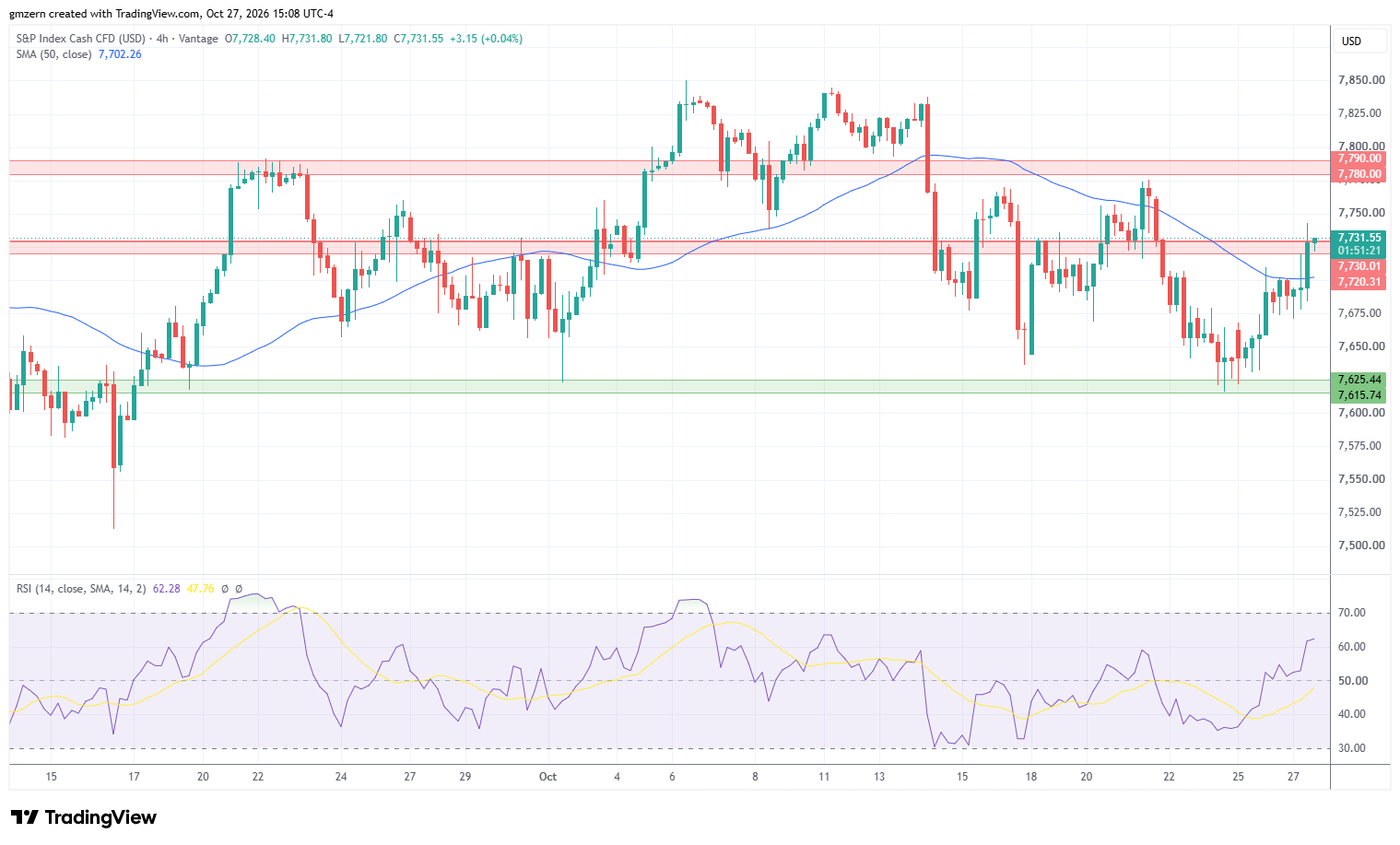Click the bar countdown timer 01:51:21
The width and height of the screenshot is (1400, 845).
click(x=1359, y=251)
